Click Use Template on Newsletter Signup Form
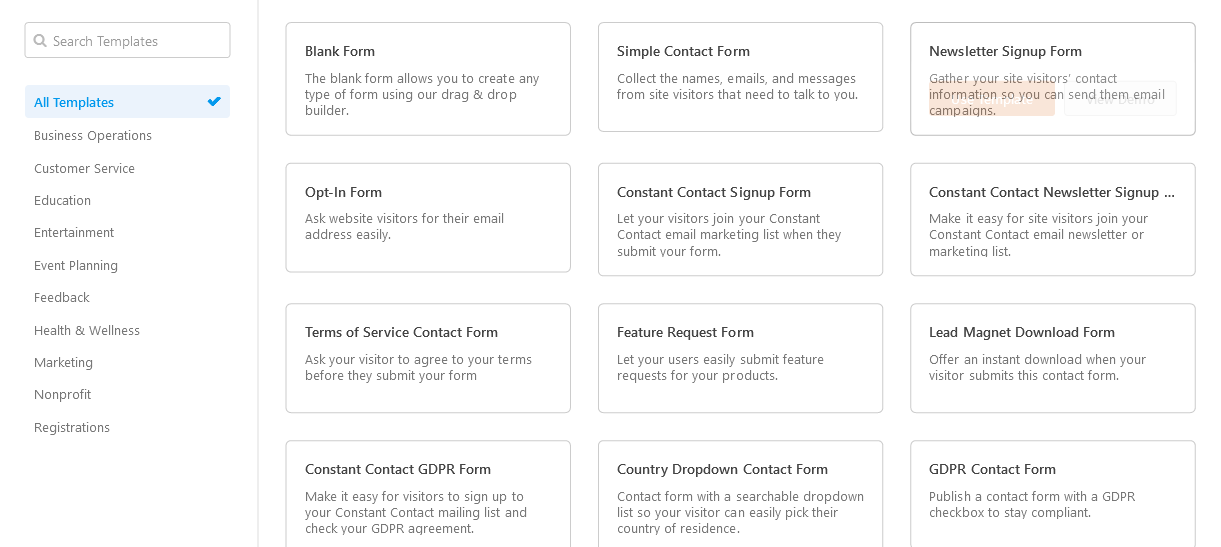This screenshot has height=547, width=1221. [991, 99]
